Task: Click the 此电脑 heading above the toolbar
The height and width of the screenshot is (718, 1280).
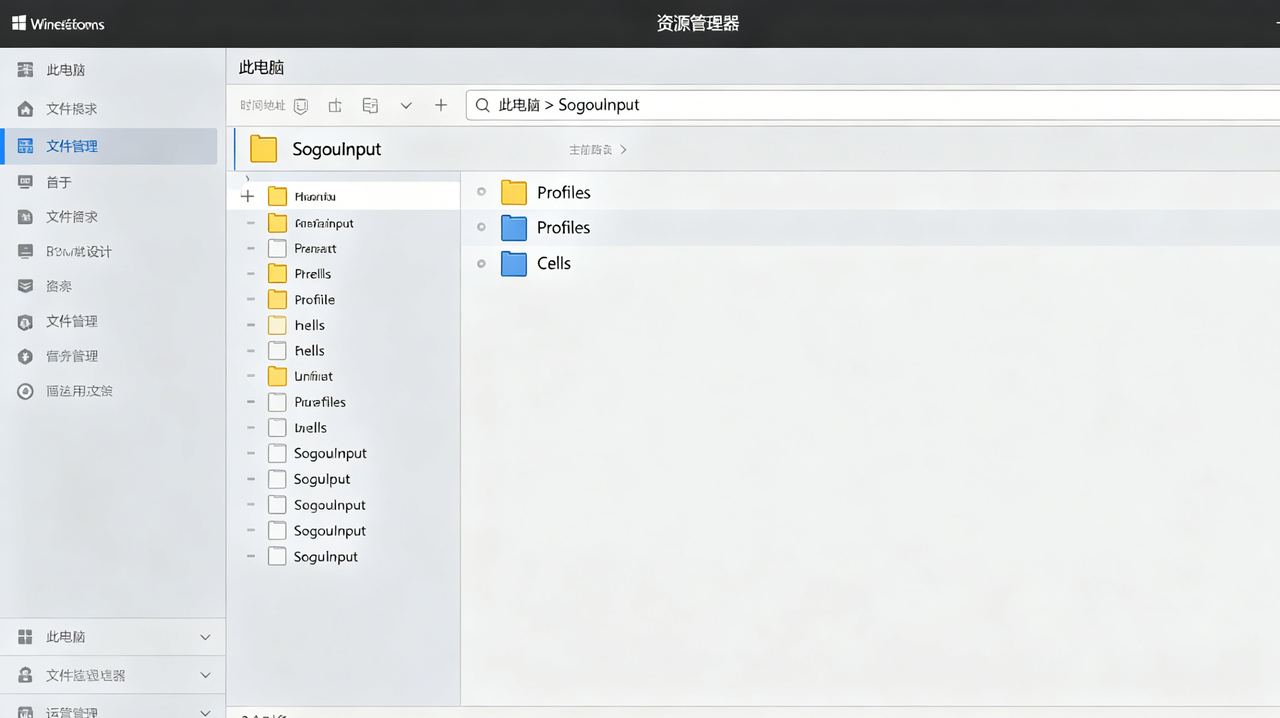Action: tap(261, 68)
